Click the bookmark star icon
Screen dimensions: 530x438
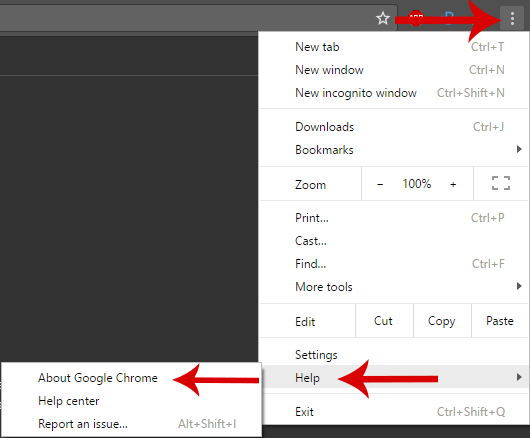point(383,18)
